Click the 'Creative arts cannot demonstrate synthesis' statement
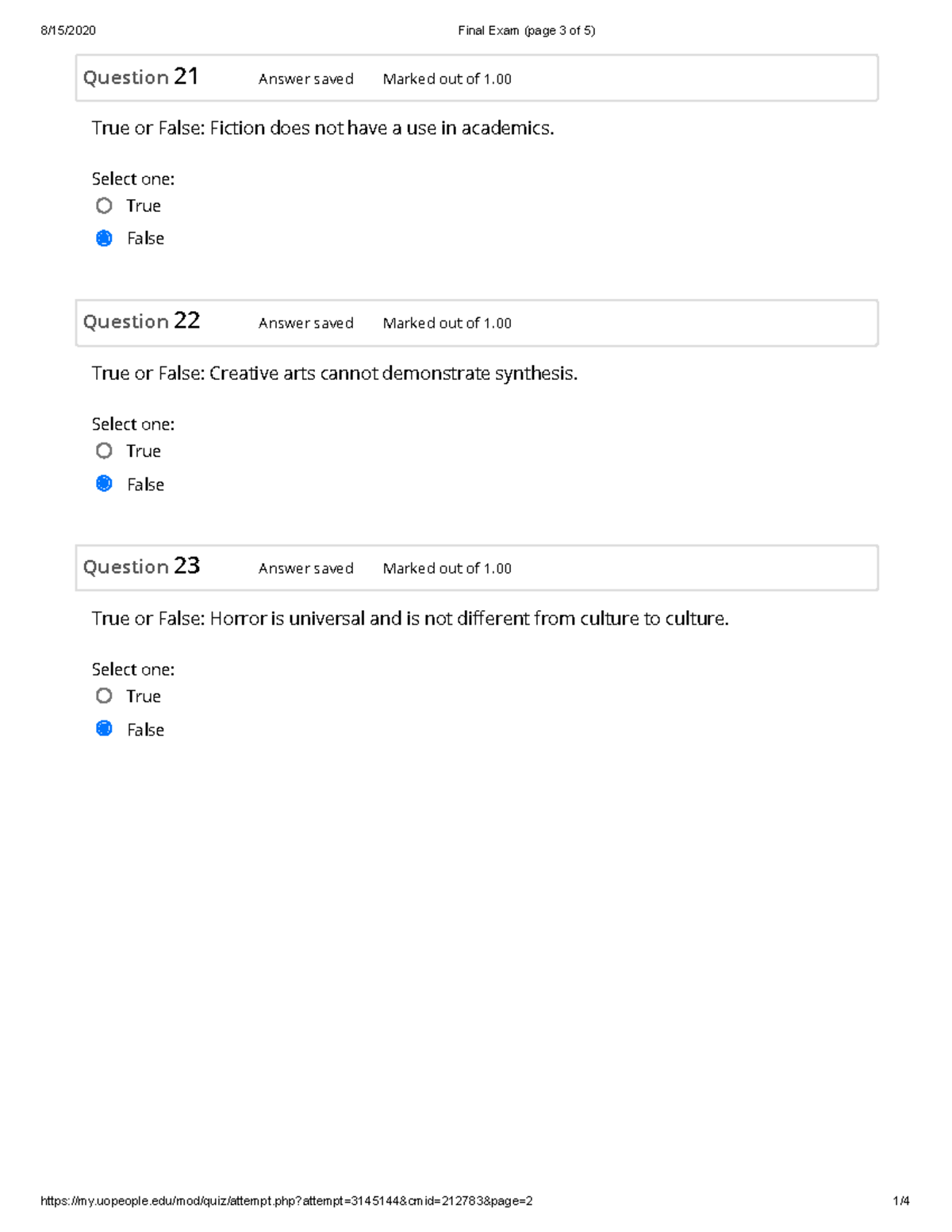This screenshot has height=1232, width=952. coord(334,374)
